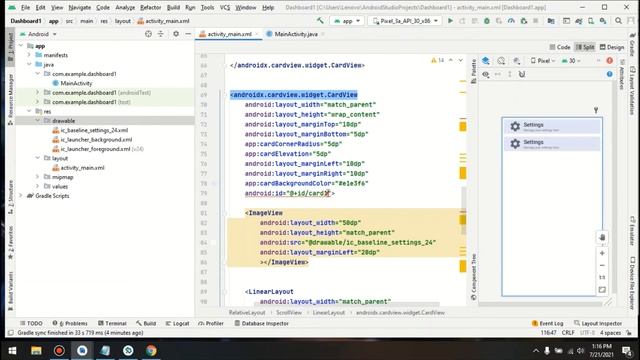This screenshot has width=640, height=360.
Task: Collapse the drawable folder
Action: tap(38, 121)
